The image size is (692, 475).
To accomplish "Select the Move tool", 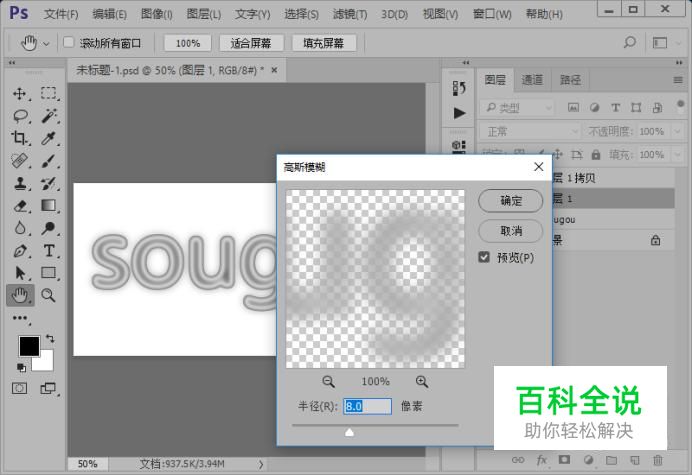I will [19, 94].
